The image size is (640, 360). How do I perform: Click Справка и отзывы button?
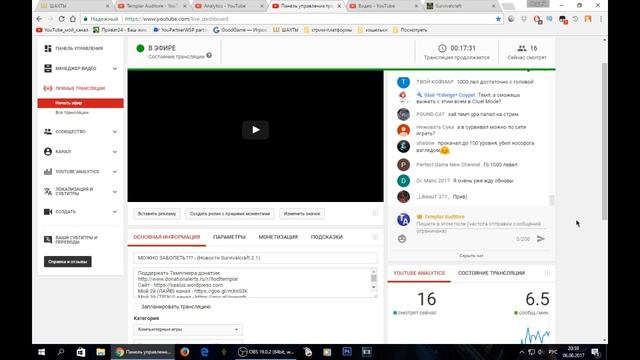tap(68, 262)
